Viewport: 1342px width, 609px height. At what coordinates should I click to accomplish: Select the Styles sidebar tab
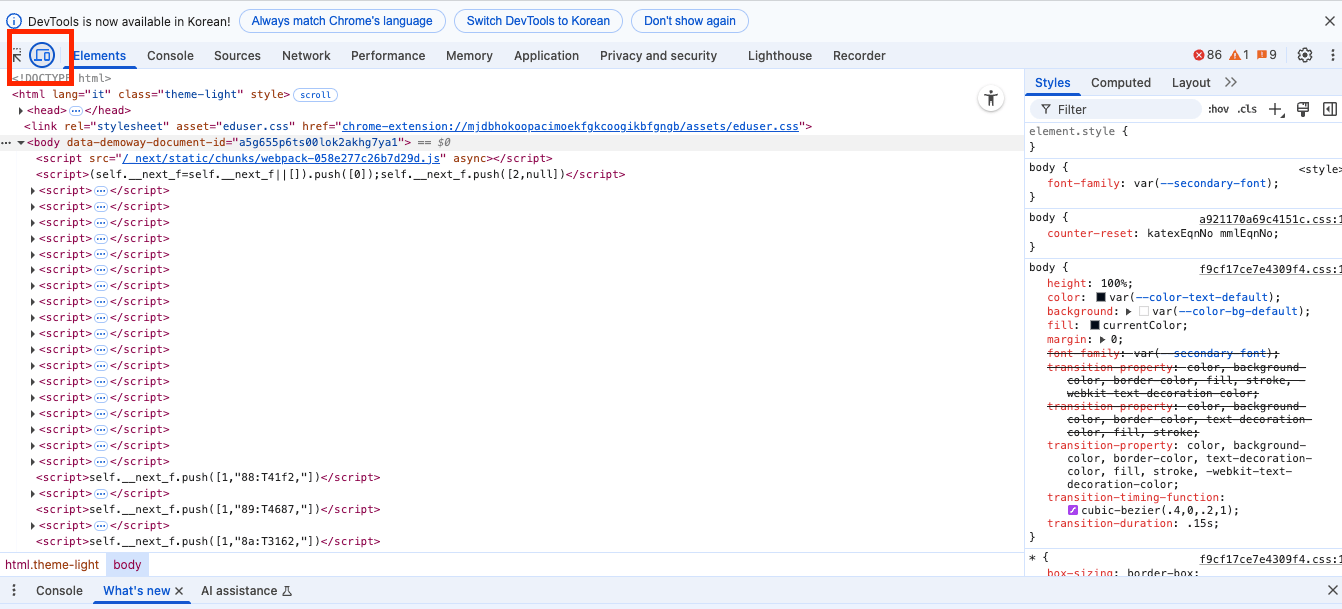click(1052, 83)
